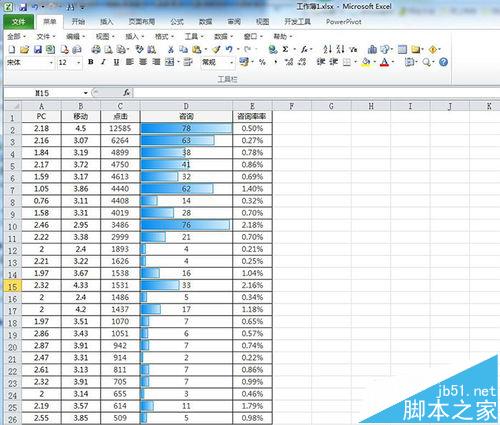
Task: Increase decimal places icon
Action: tap(289, 62)
